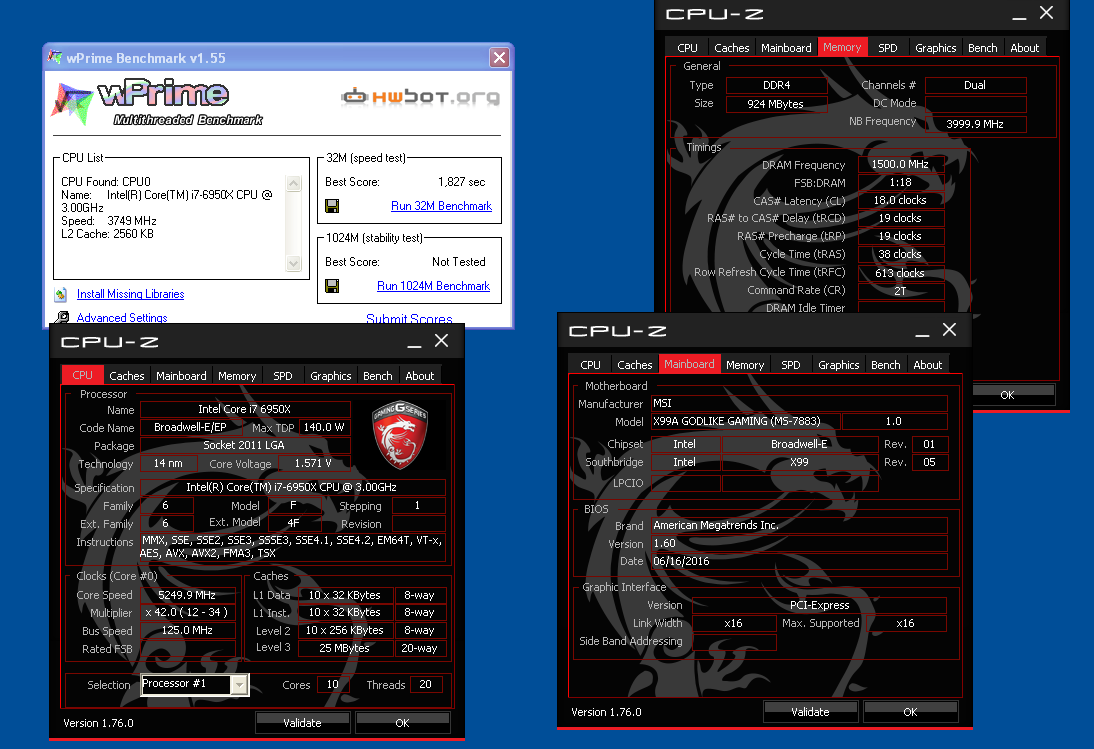Viewport: 1094px width, 749px height.
Task: Click the DRAM Frequency value 1500.0 MHz
Action: tap(900, 164)
